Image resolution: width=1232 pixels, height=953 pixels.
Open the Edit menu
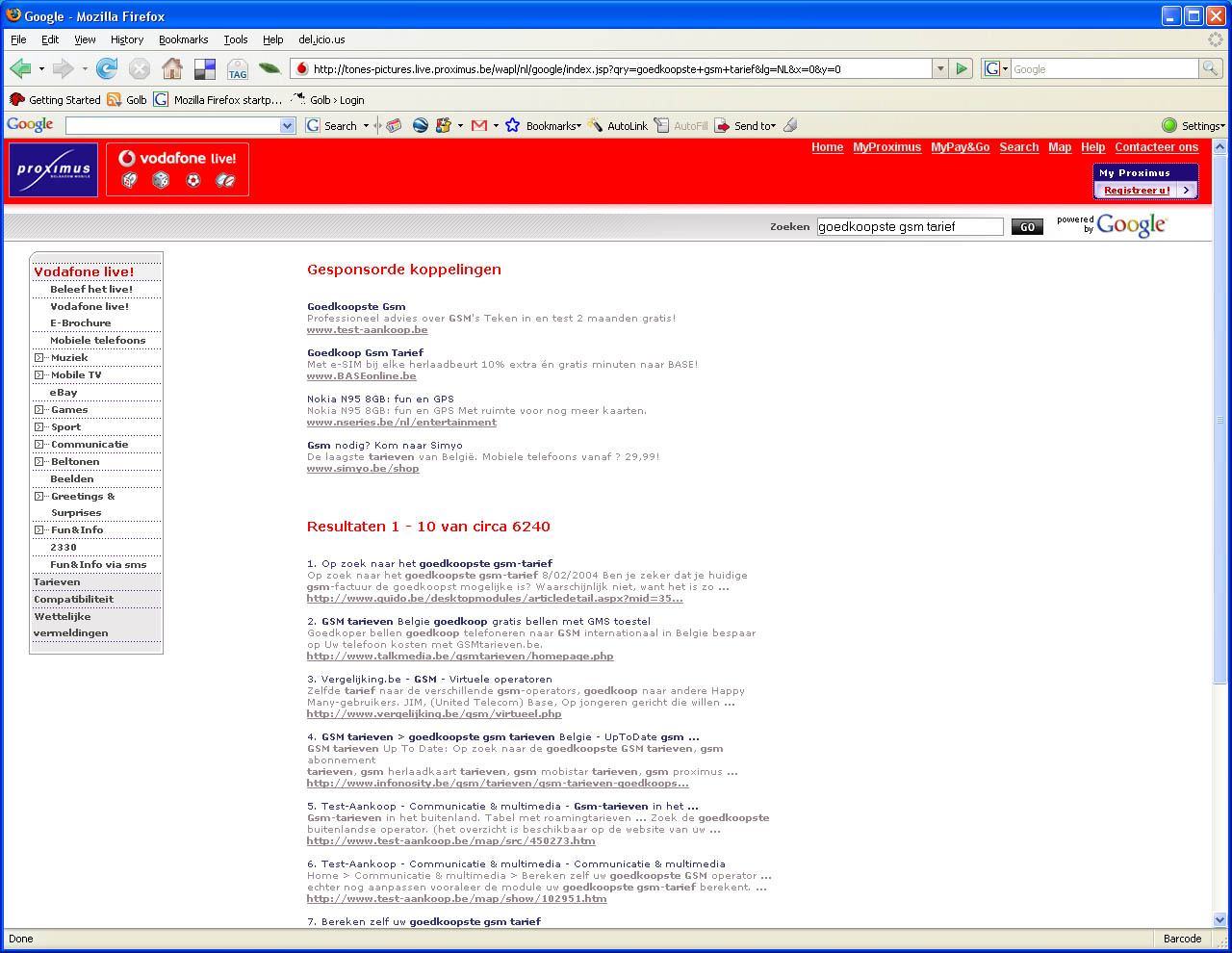click(50, 39)
